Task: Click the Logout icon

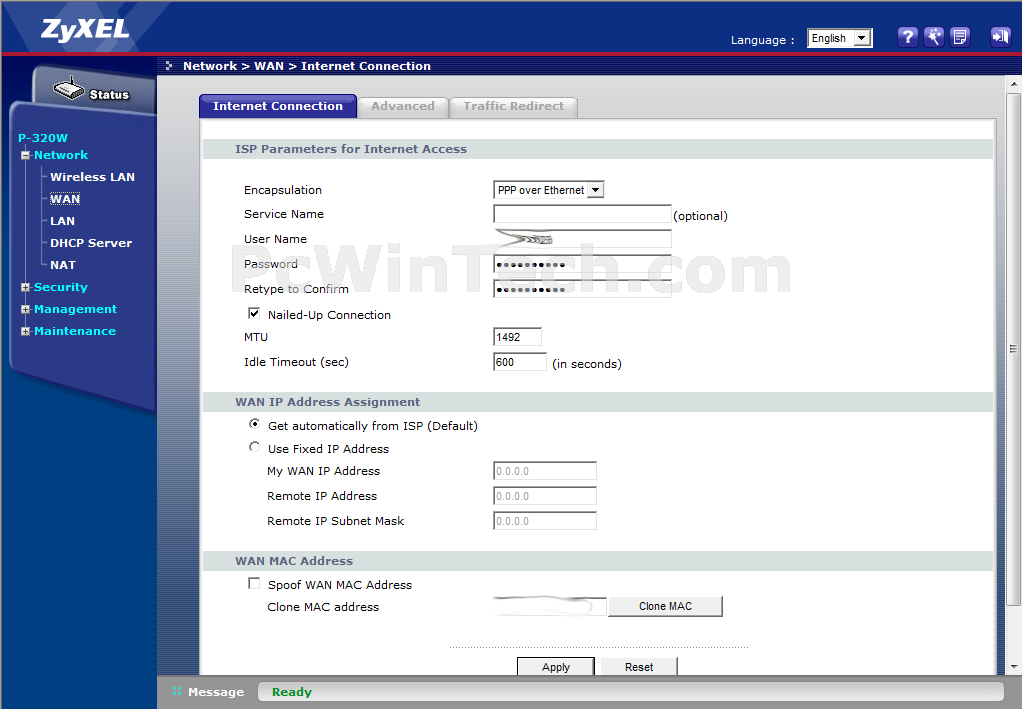Action: pyautogui.click(x=1000, y=37)
